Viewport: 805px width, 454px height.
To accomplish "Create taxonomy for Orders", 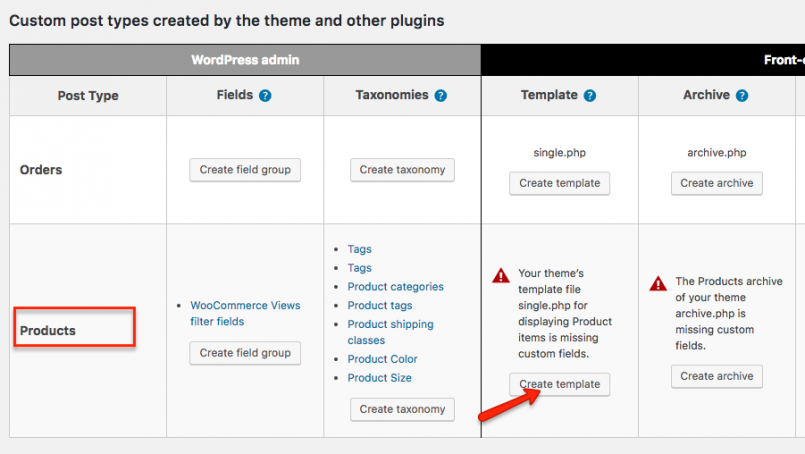I will [402, 170].
